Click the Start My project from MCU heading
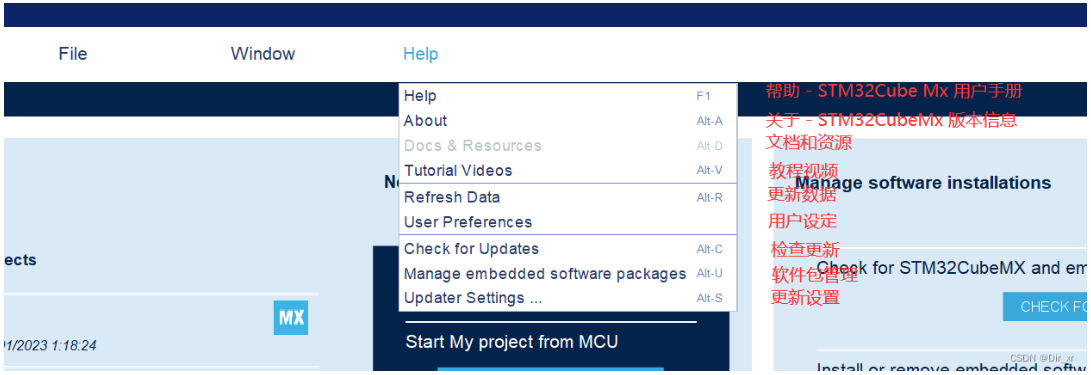 511,342
